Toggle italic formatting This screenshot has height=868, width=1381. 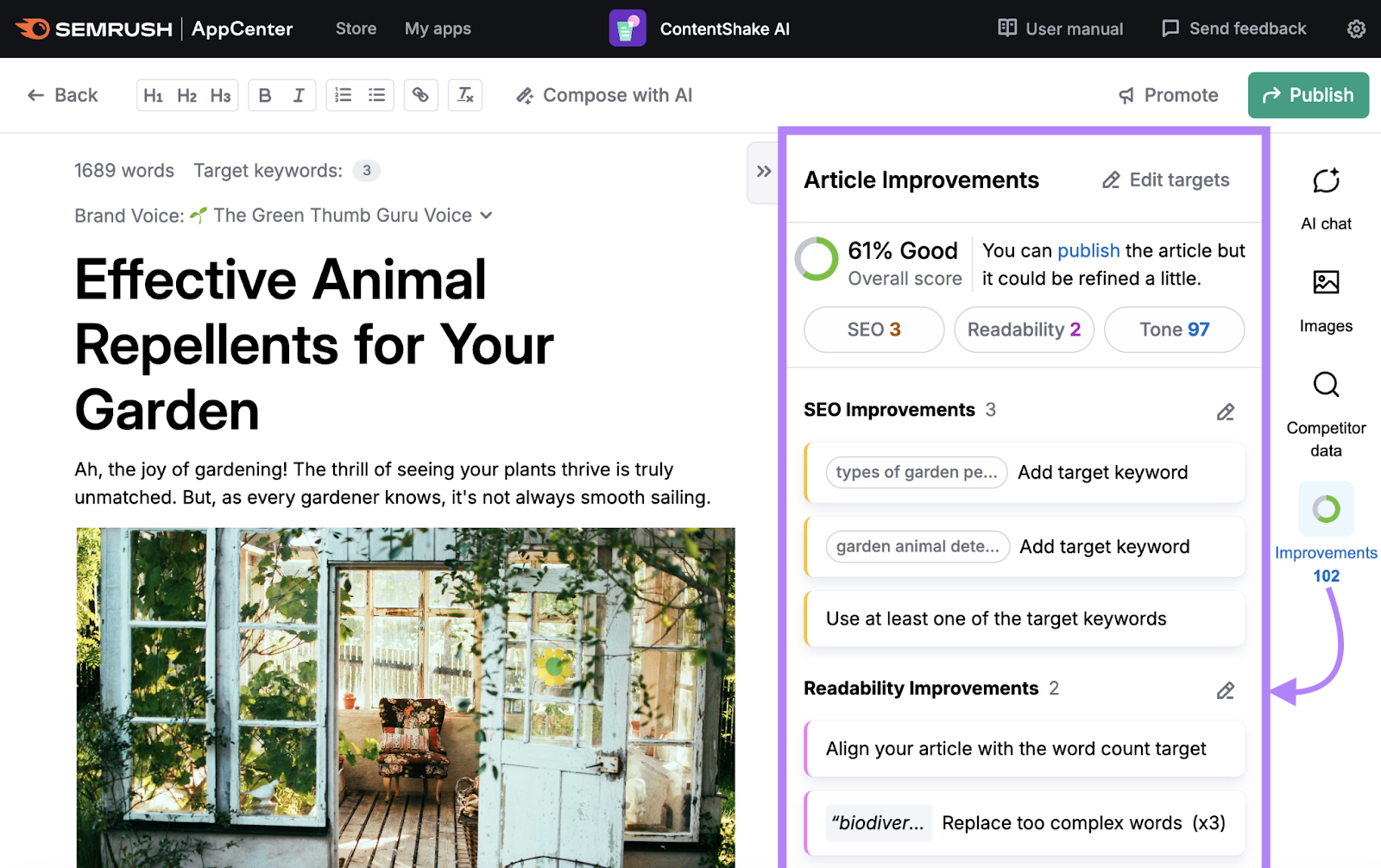tap(299, 95)
